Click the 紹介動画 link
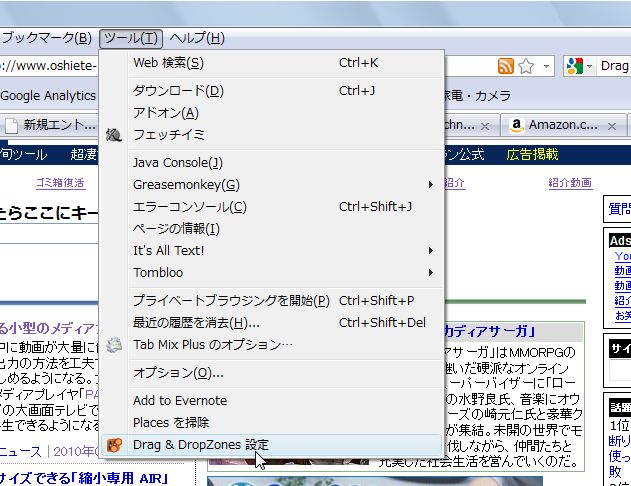The height and width of the screenshot is (486, 631). (x=570, y=183)
